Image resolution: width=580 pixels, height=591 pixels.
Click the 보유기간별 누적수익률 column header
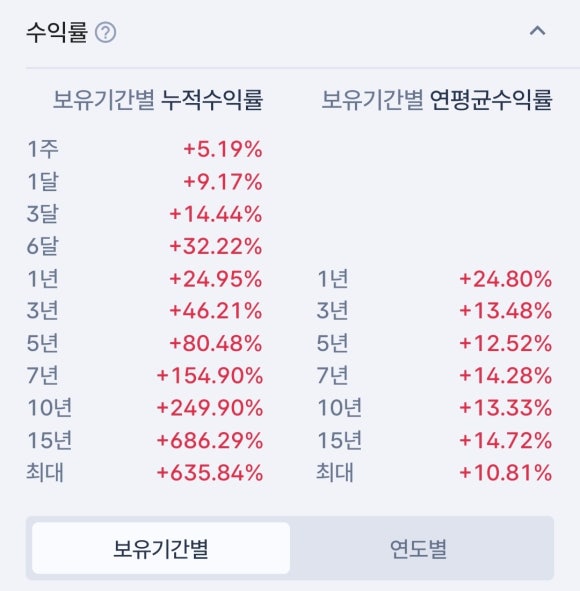point(158,100)
